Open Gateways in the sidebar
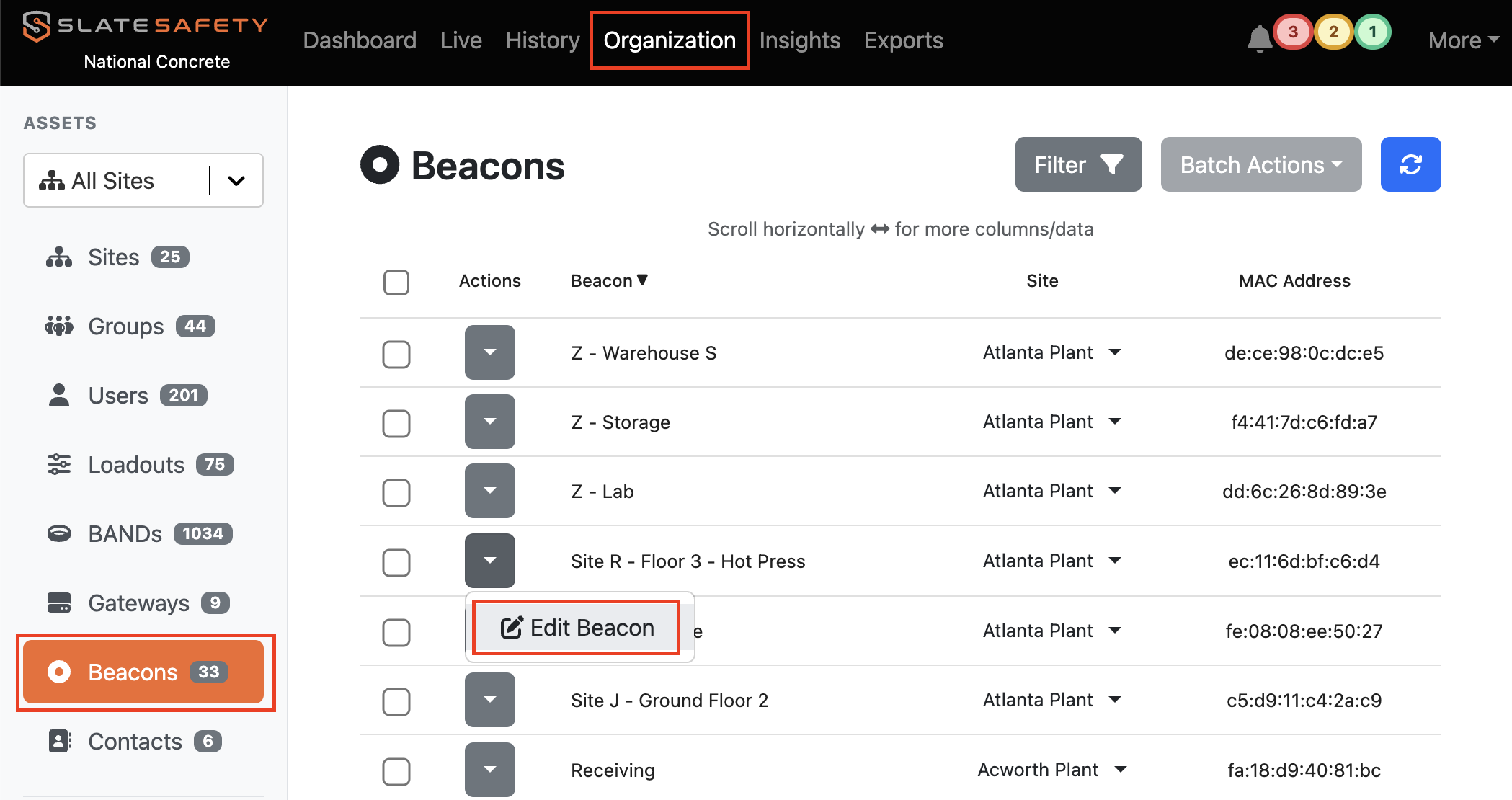The width and height of the screenshot is (1512, 800). pyautogui.click(x=138, y=603)
